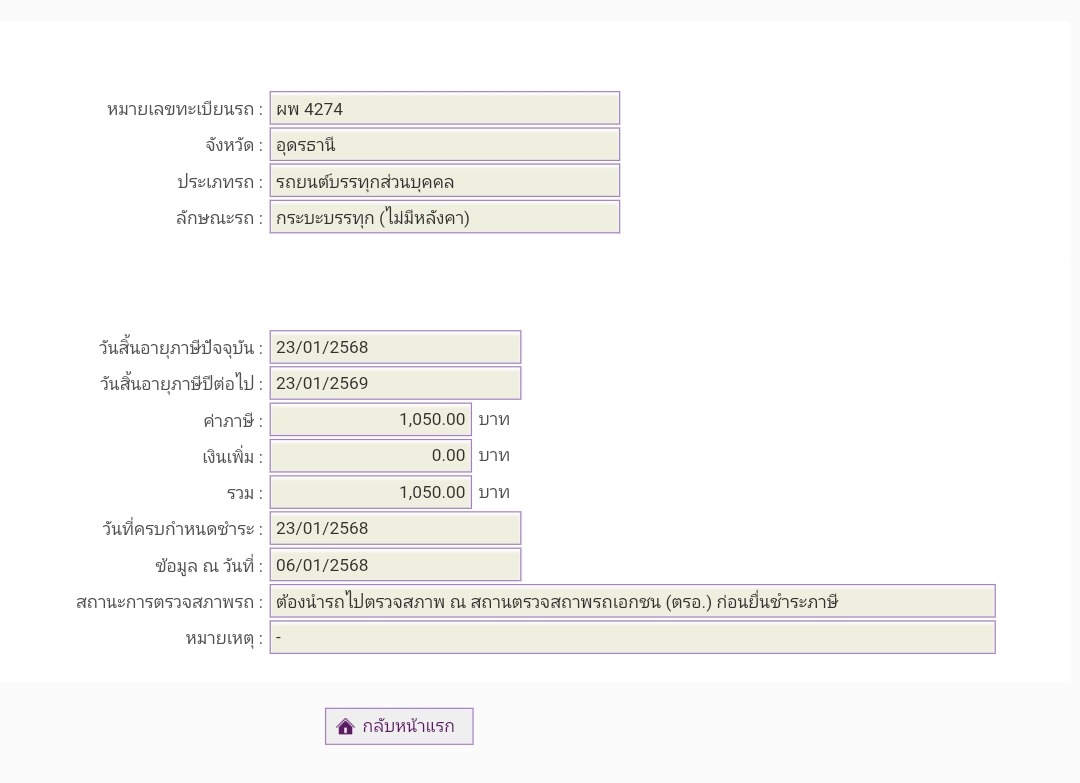This screenshot has height=783, width=1080.
Task: Click the เงินเพิ่ม 0.00 field
Action: pos(371,455)
